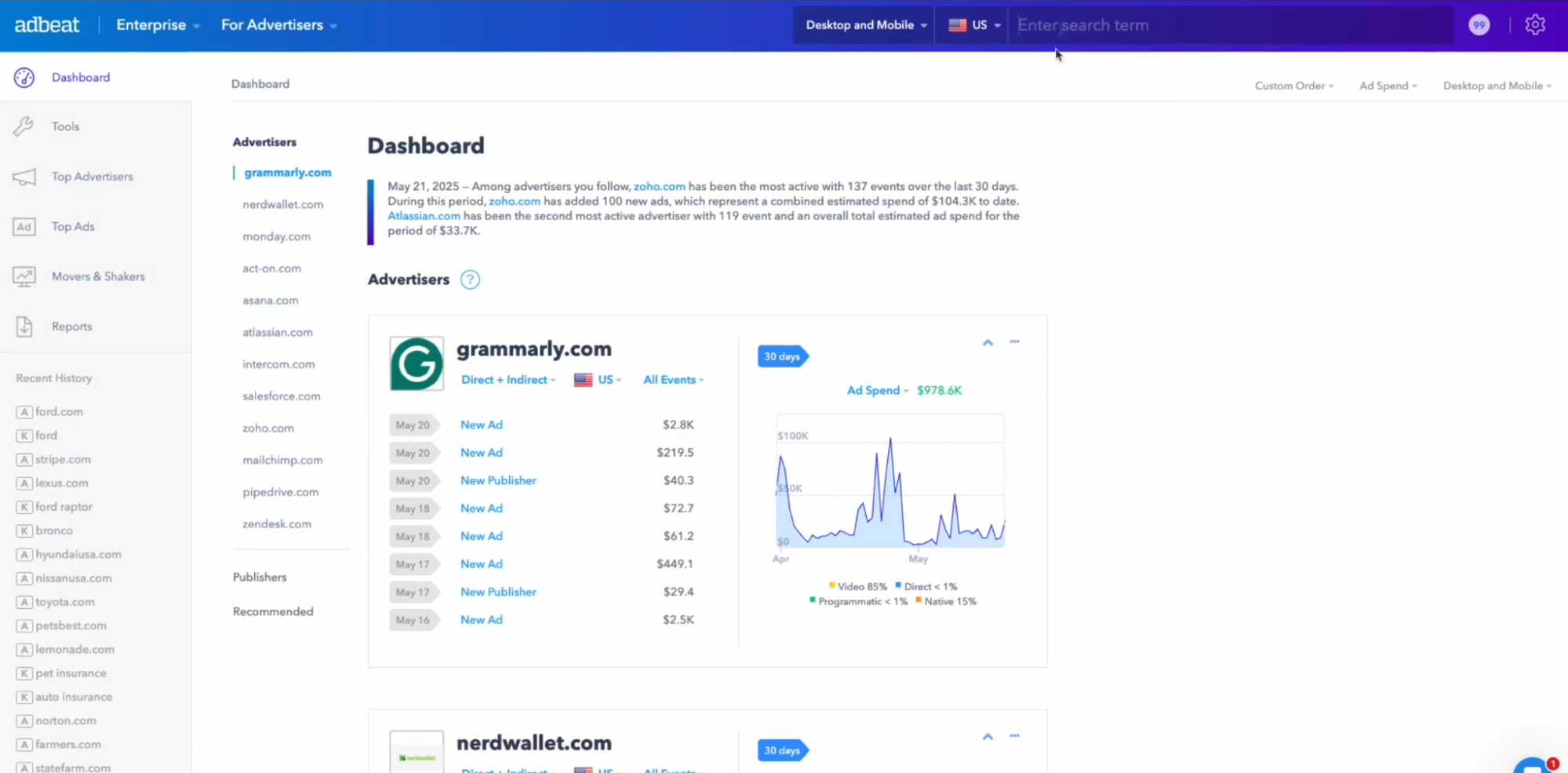The width and height of the screenshot is (1568, 773).
Task: Click the 'A' icon beside ford.com history
Action: (24, 412)
